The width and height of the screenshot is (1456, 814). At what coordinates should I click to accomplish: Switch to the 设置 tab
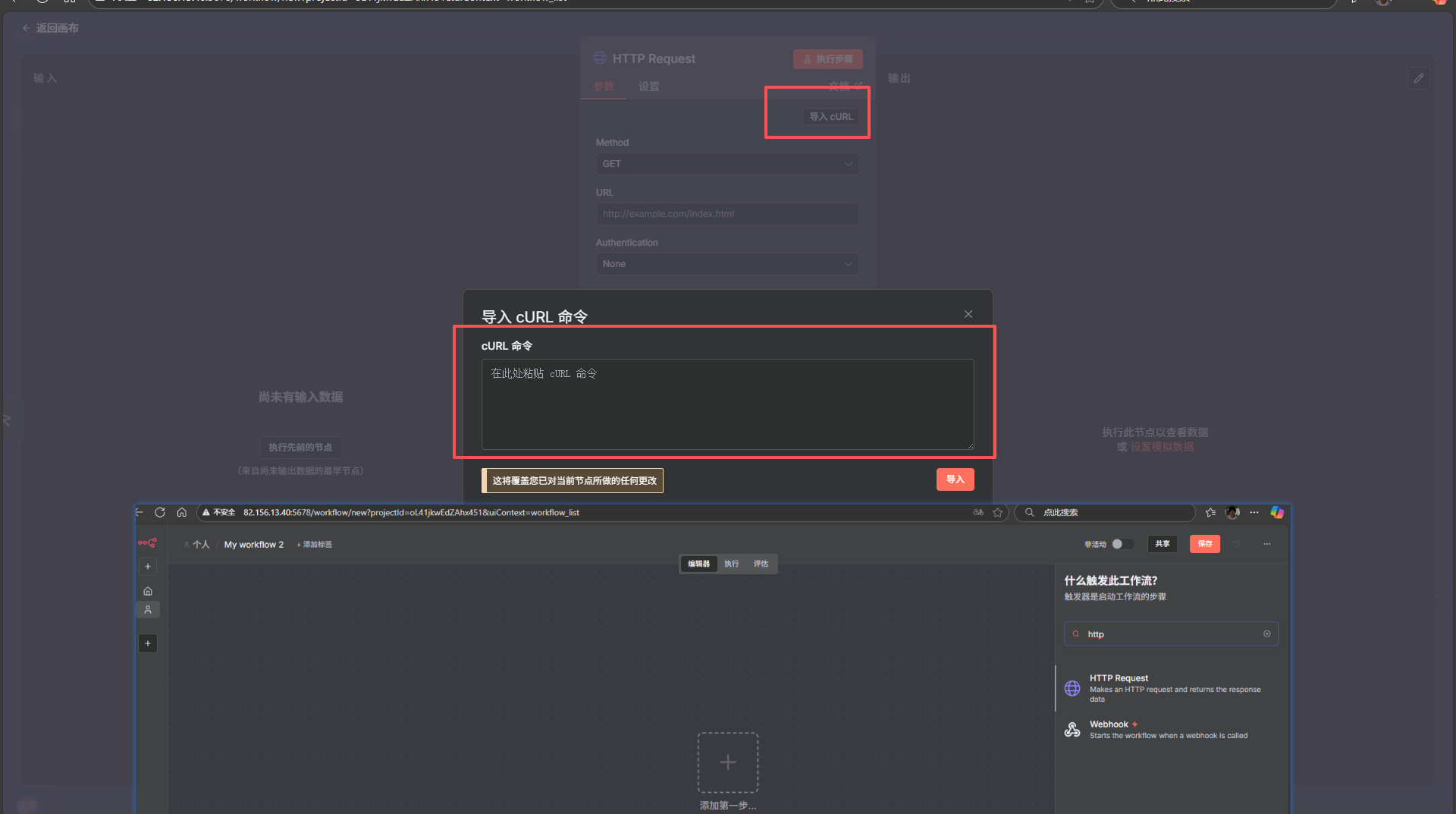tap(649, 86)
